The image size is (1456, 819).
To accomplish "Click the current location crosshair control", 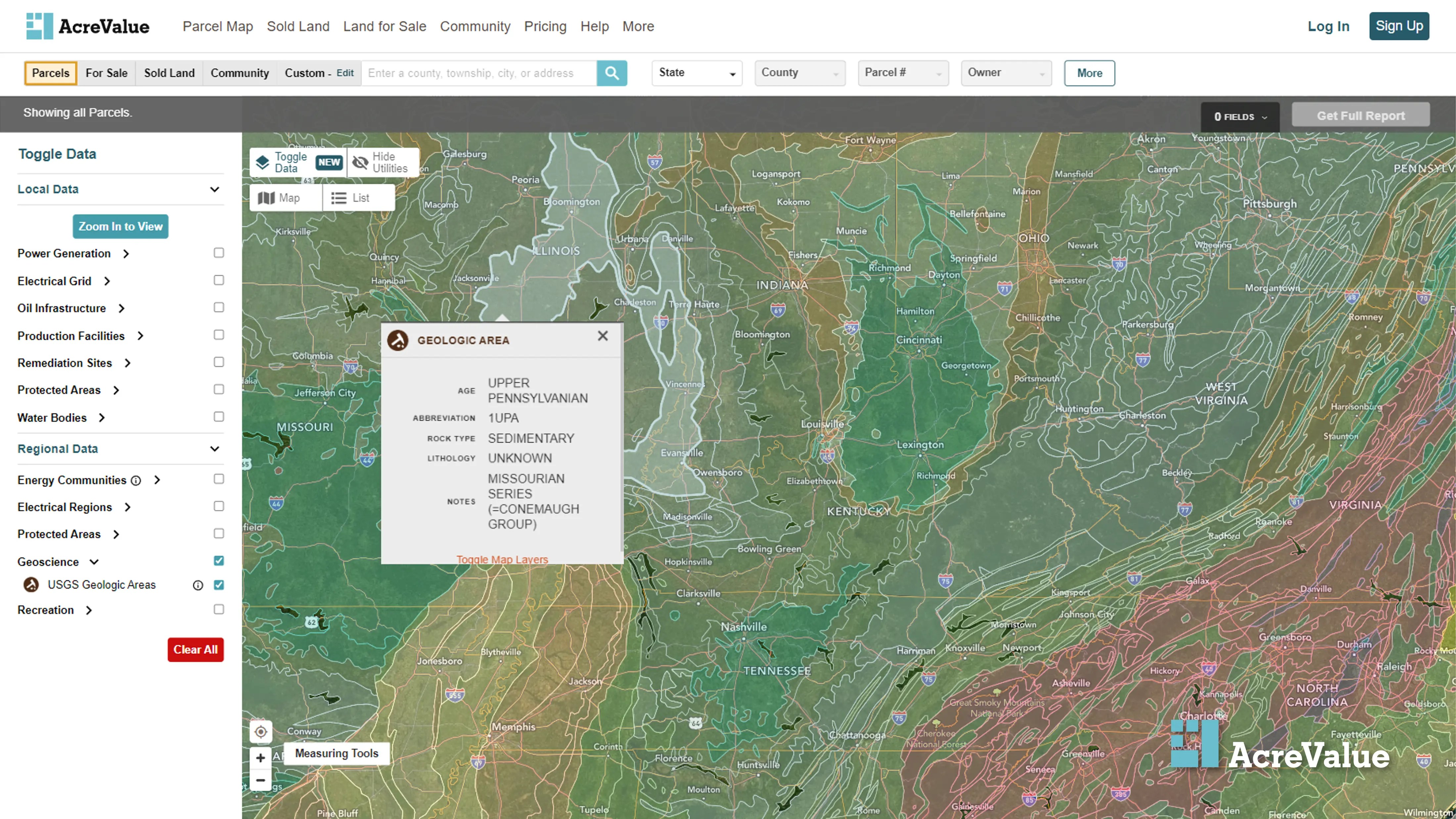I will tap(260, 731).
